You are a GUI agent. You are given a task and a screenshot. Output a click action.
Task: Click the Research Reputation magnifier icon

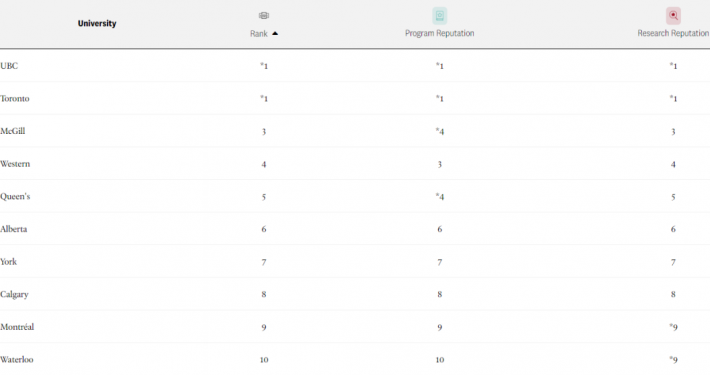tap(673, 16)
